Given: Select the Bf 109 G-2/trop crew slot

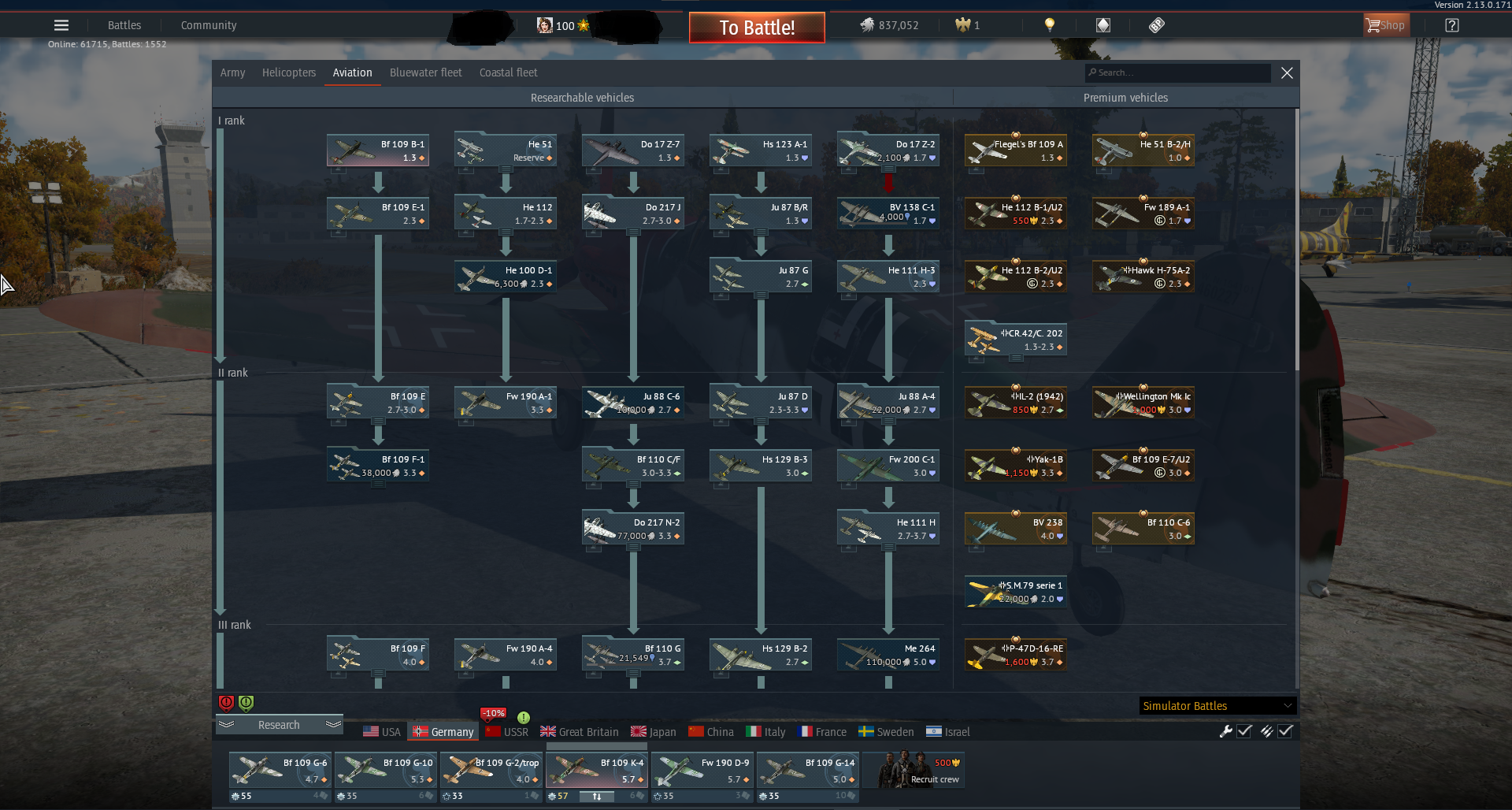Looking at the screenshot, I should coord(491,771).
